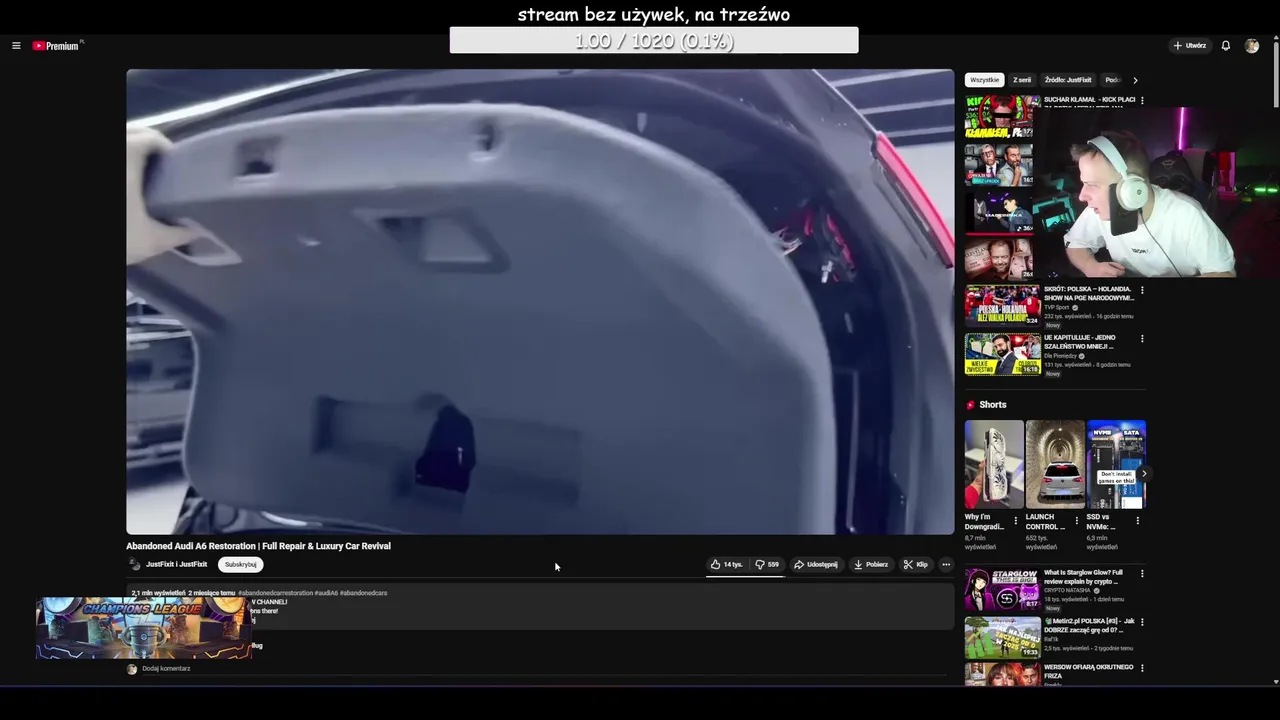Share the video via Udostępnij
The width and height of the screenshot is (1280, 720).
[x=816, y=565]
